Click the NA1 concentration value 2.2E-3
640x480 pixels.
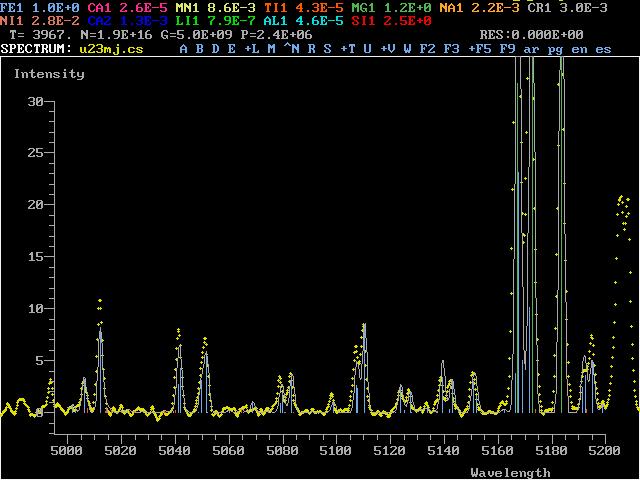[x=496, y=7]
